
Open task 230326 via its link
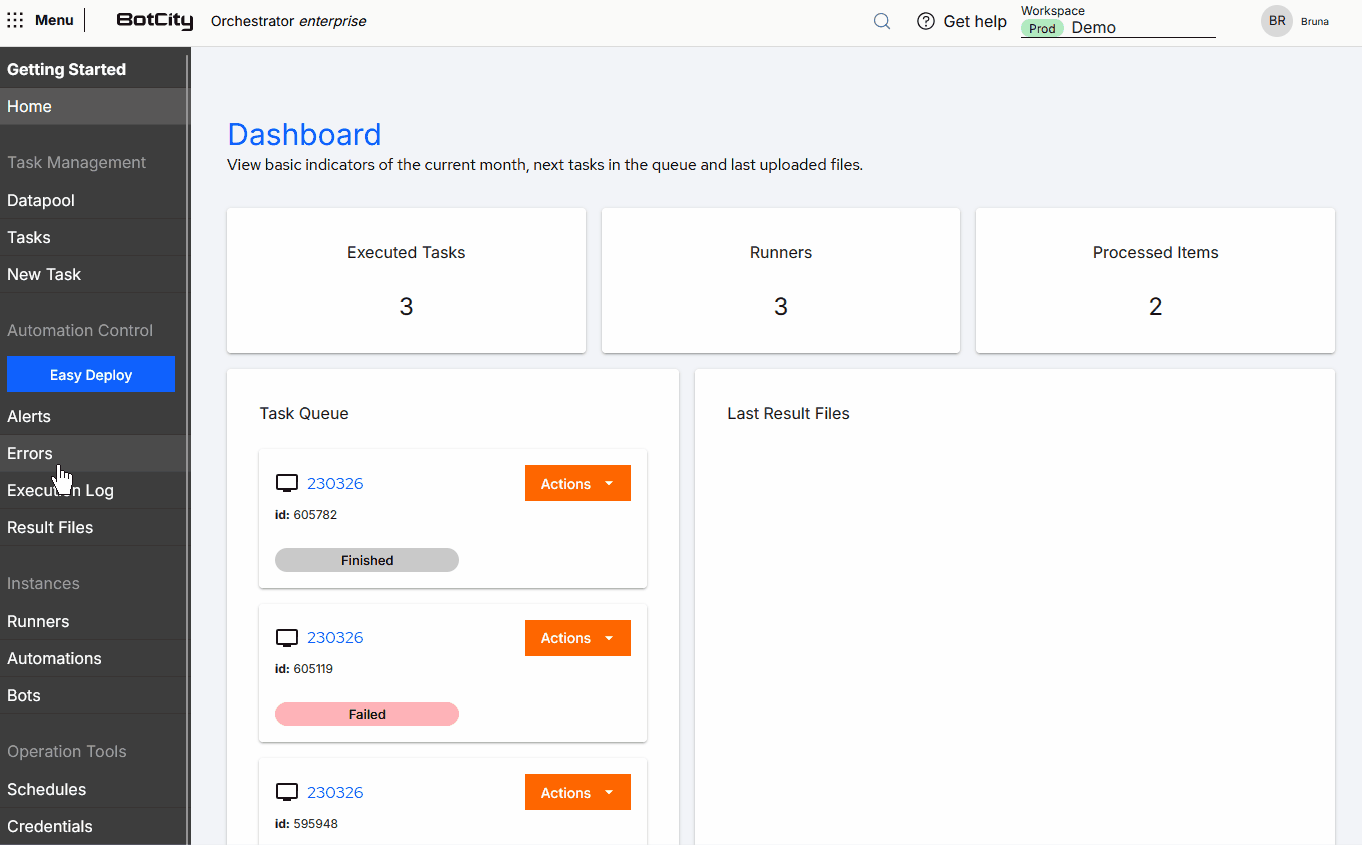tap(335, 482)
